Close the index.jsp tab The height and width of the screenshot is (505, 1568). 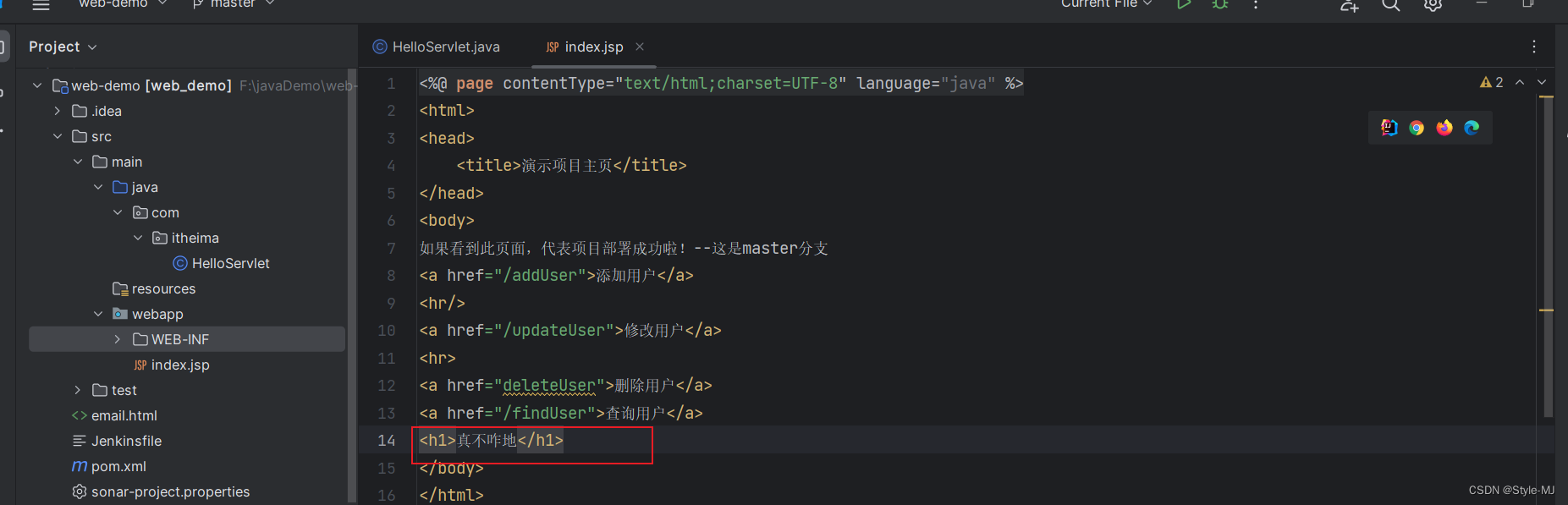(640, 47)
